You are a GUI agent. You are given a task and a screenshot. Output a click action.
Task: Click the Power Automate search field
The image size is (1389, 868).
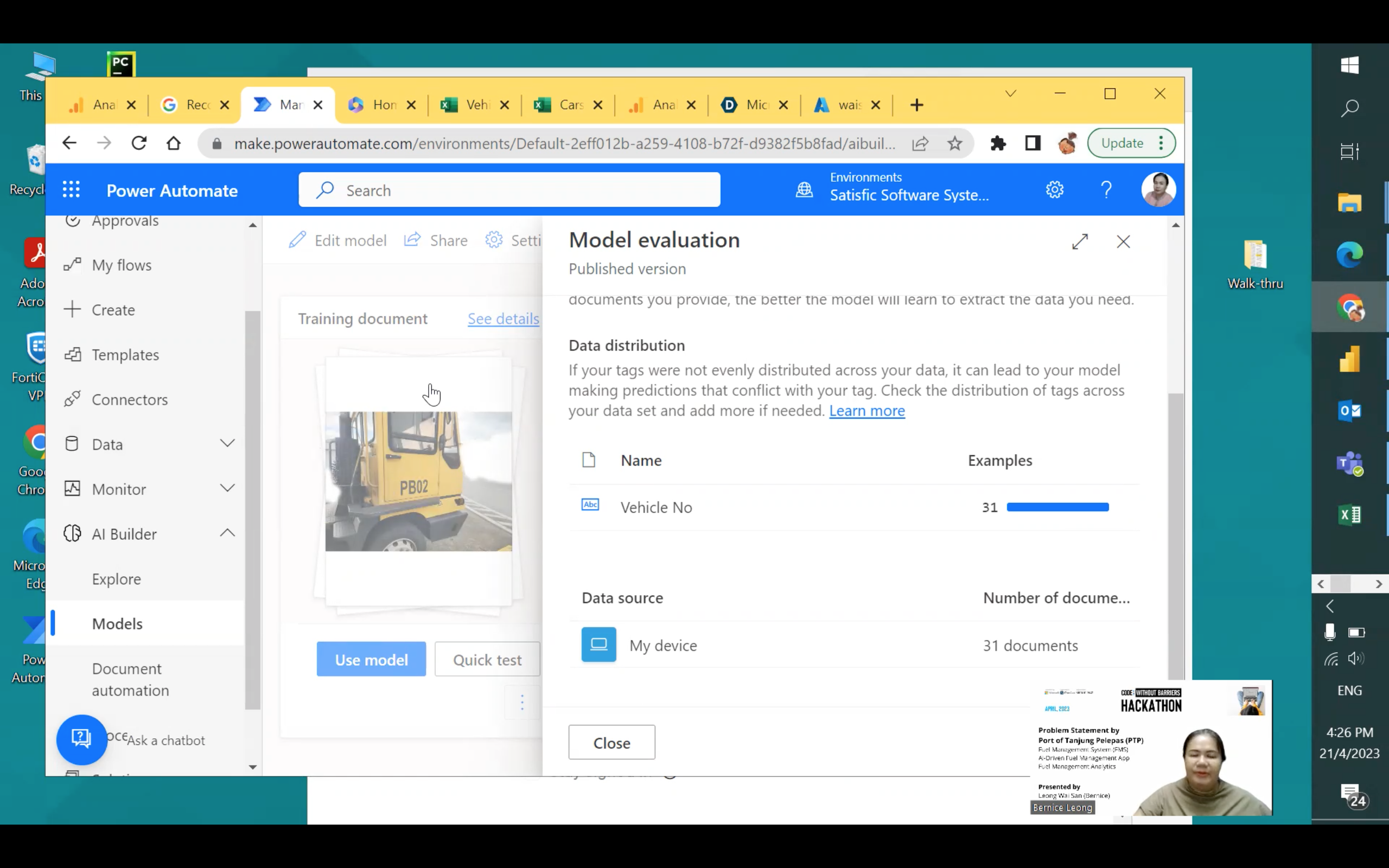tap(509, 189)
